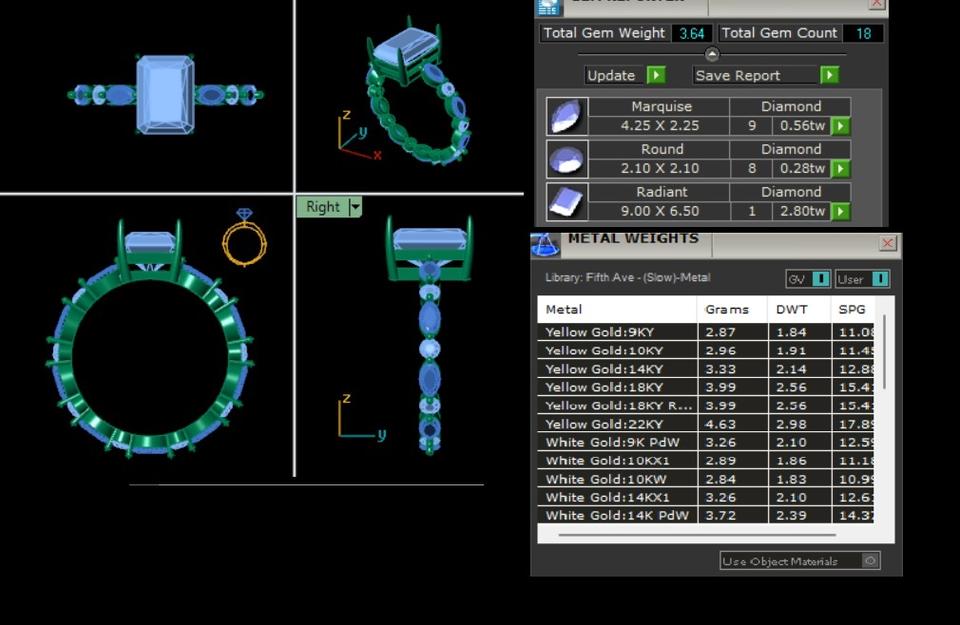Toggle the GV switch in Metal Weights

click(819, 279)
